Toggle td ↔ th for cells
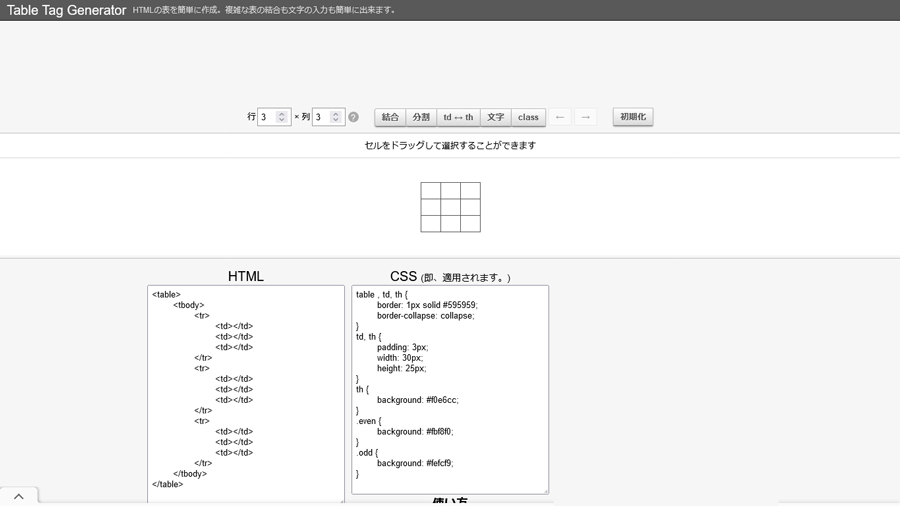 (458, 117)
